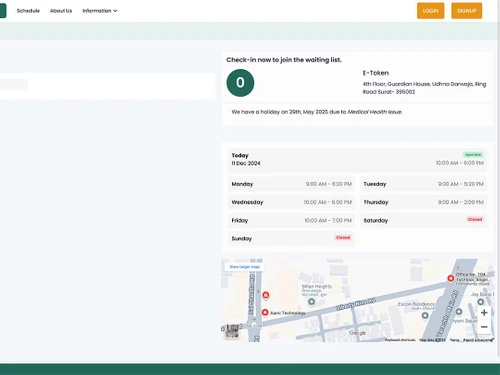Open the 'View larger map' link
Image resolution: width=500 pixels, height=375 pixels.
coord(245,267)
